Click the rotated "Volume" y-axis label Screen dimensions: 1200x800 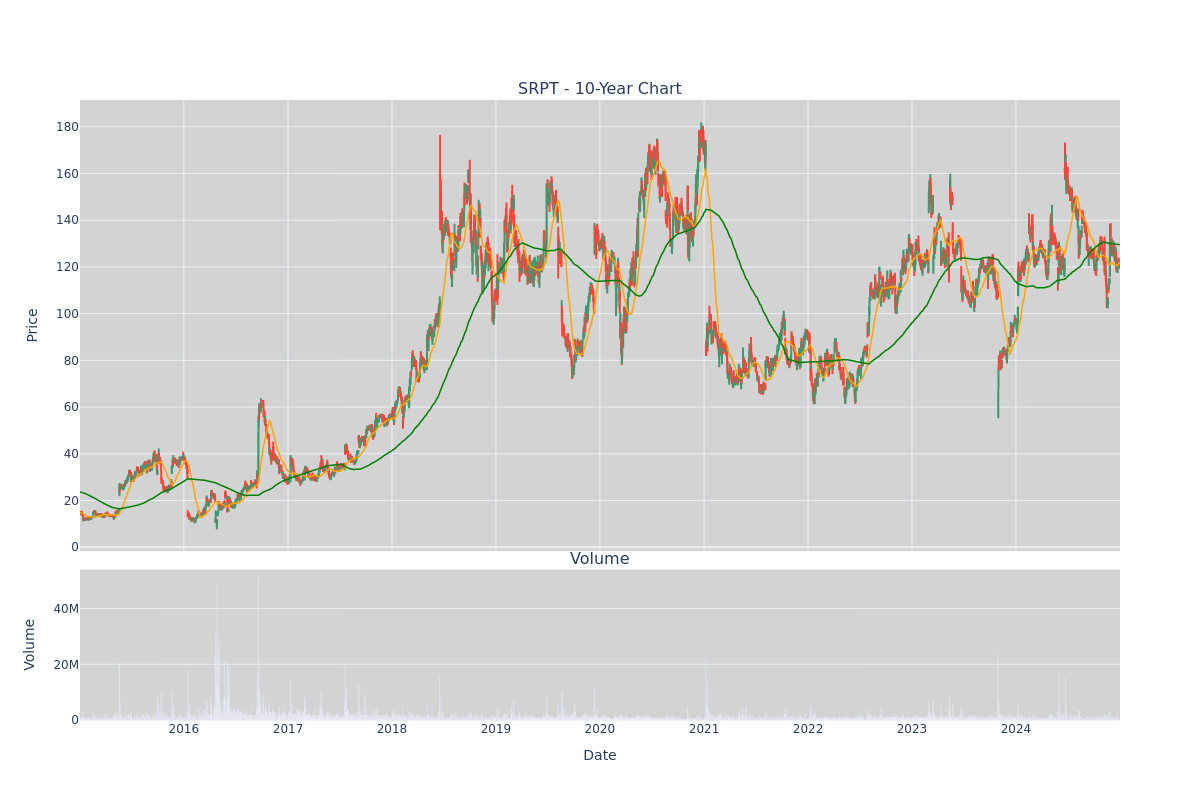[31, 644]
